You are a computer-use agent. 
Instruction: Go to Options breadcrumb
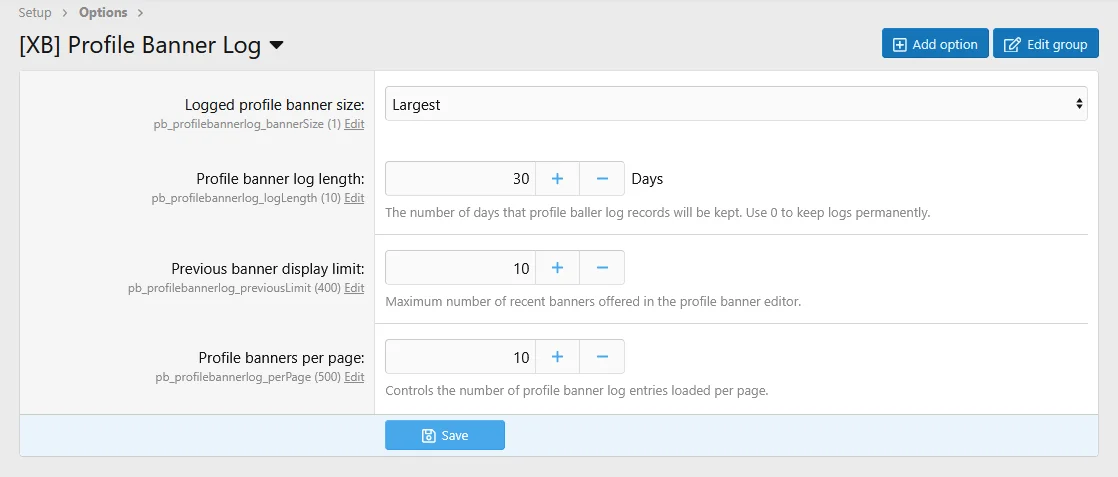(103, 12)
